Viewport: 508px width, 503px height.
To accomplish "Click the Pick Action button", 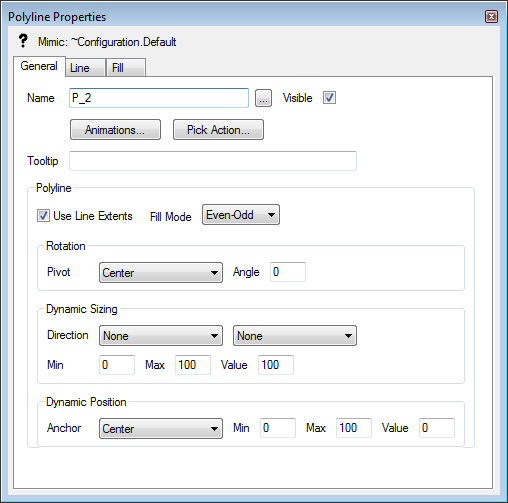I will 218,130.
